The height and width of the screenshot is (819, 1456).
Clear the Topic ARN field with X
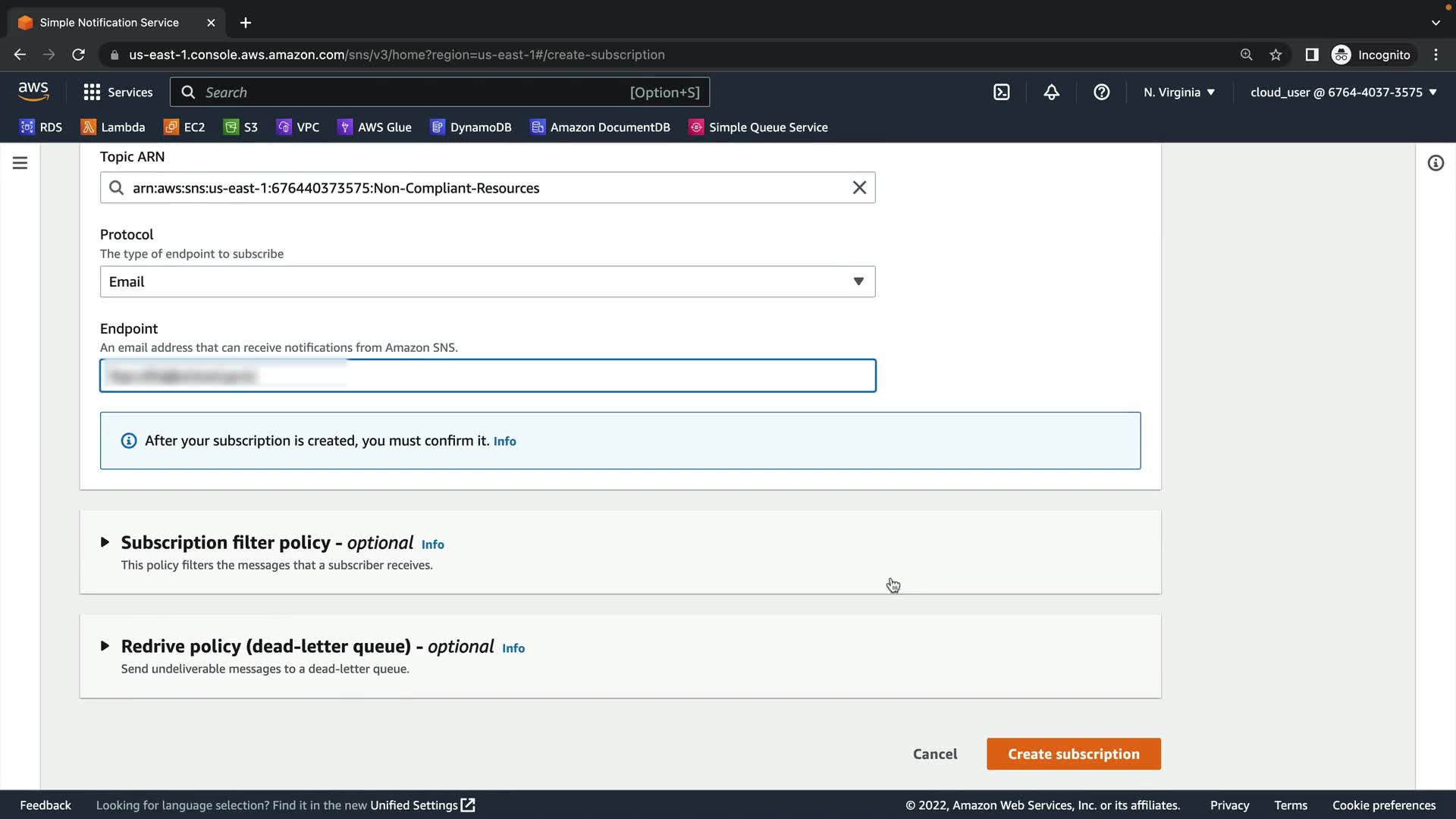[858, 188]
